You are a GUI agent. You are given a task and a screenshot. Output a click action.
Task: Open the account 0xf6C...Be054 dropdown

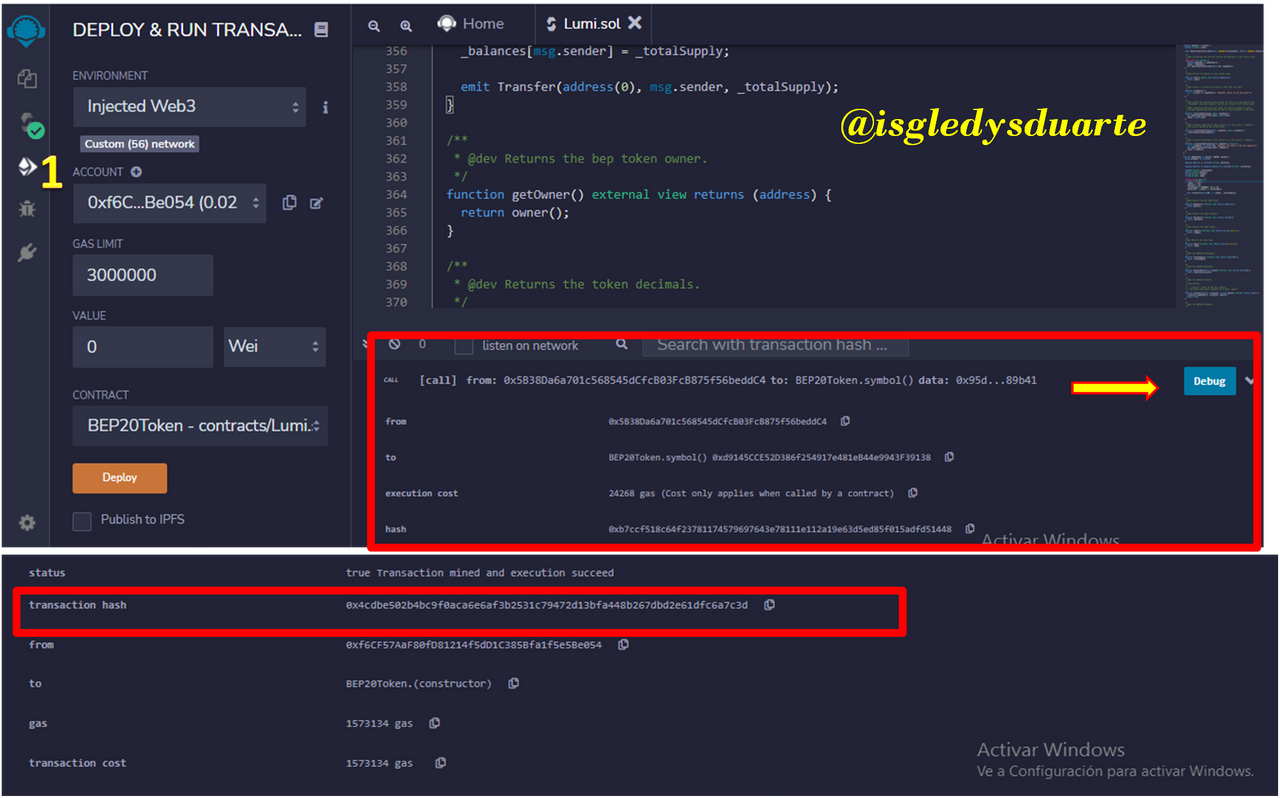tap(169, 203)
